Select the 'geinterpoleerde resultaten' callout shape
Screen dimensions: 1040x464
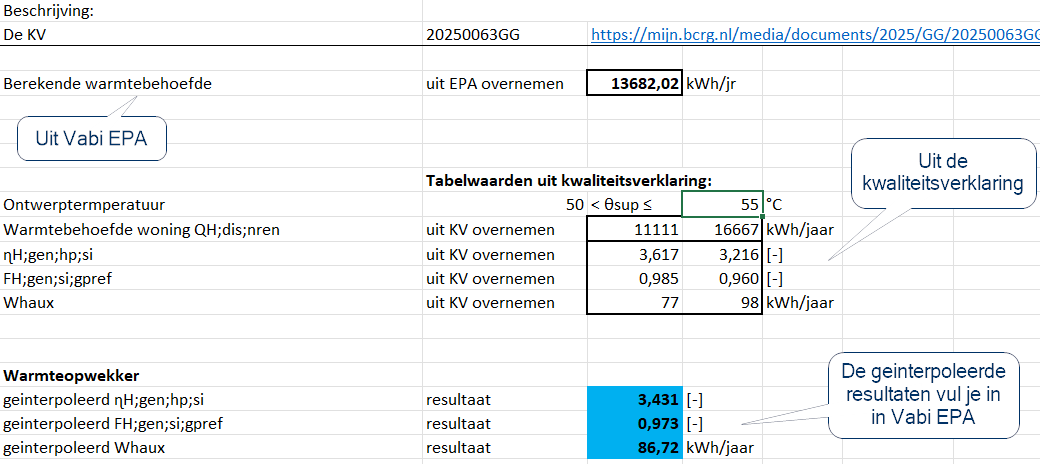click(923, 394)
